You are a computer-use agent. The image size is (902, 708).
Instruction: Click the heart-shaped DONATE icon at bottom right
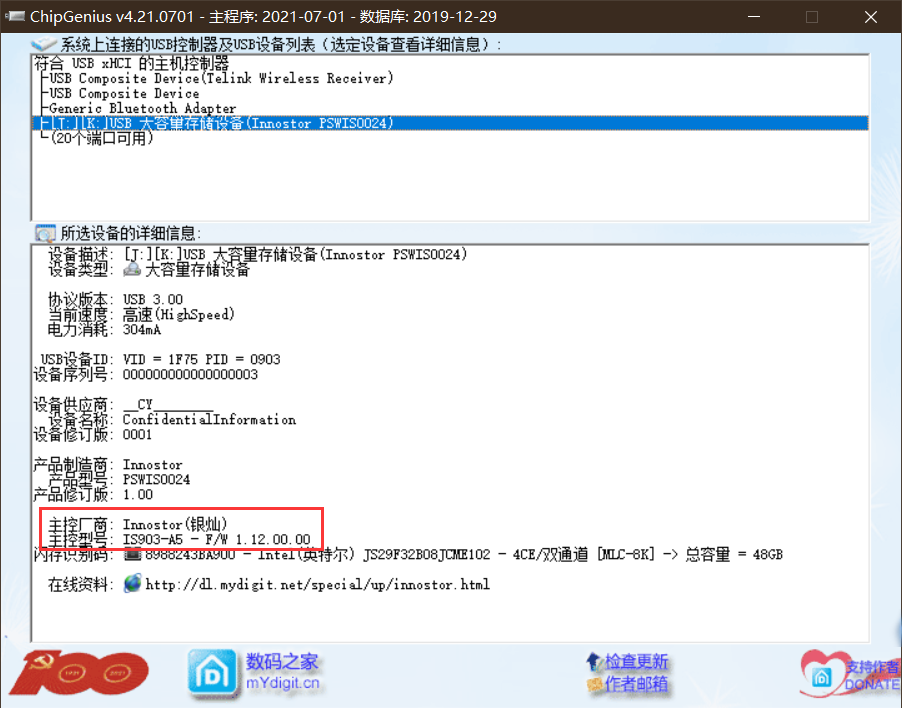point(822,673)
